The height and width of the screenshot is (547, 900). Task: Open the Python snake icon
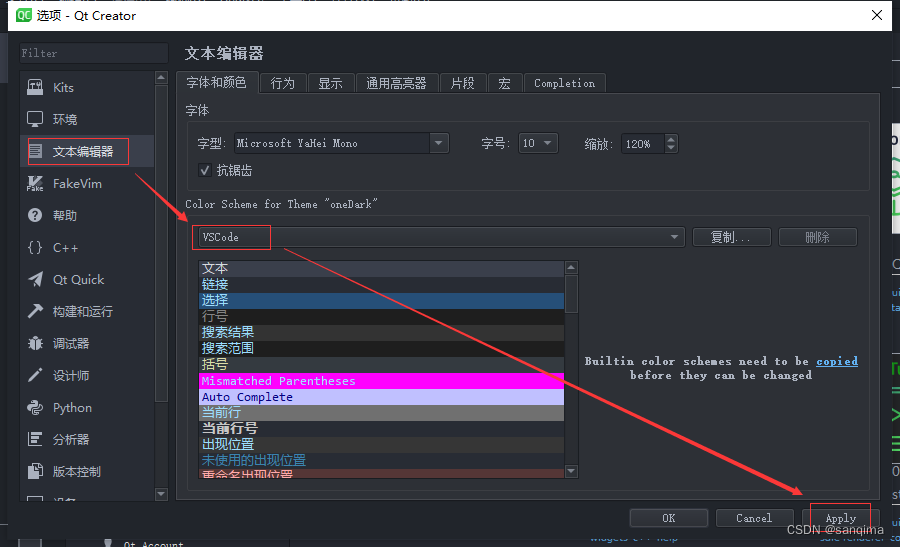[x=35, y=408]
